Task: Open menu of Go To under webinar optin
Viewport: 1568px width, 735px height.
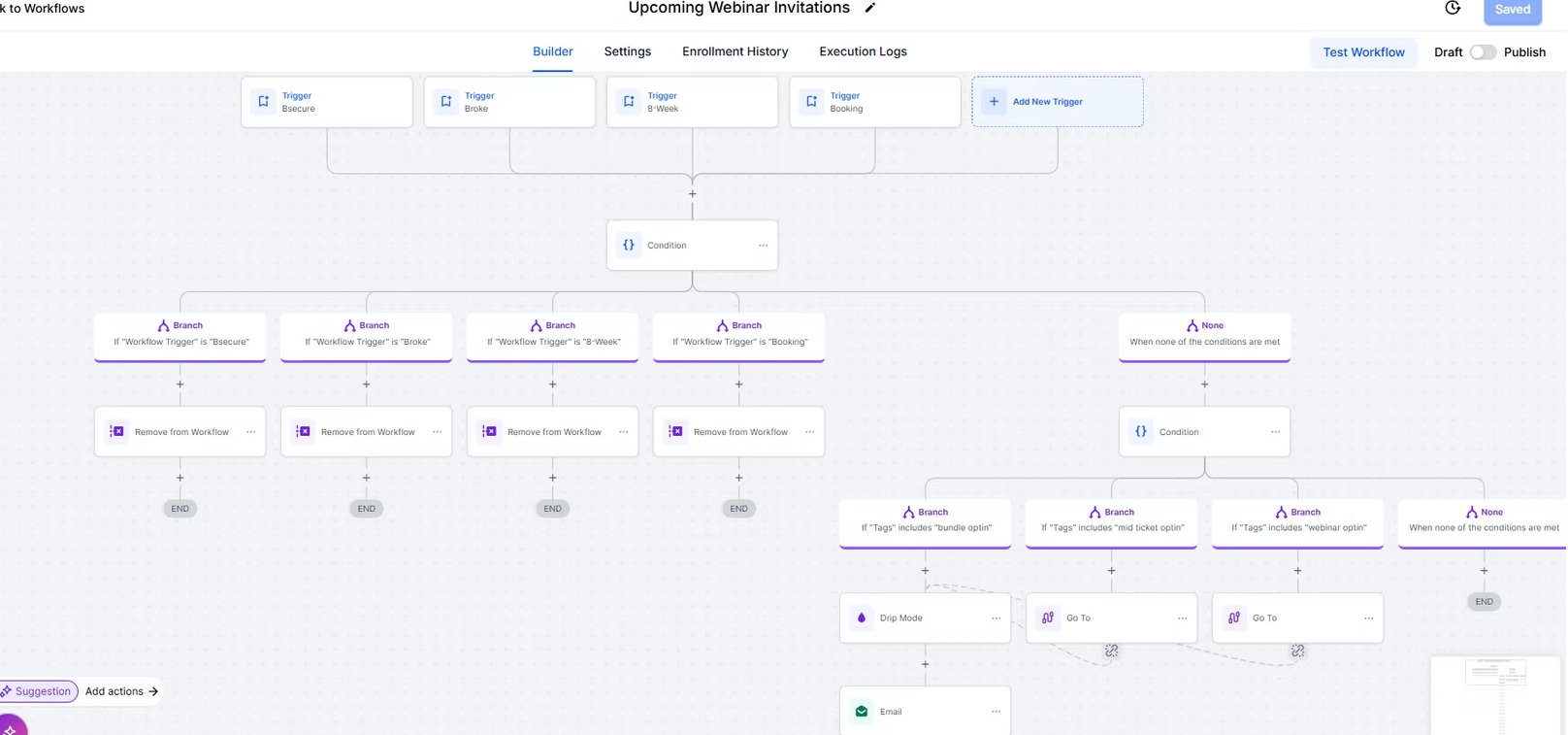Action: (x=1369, y=618)
